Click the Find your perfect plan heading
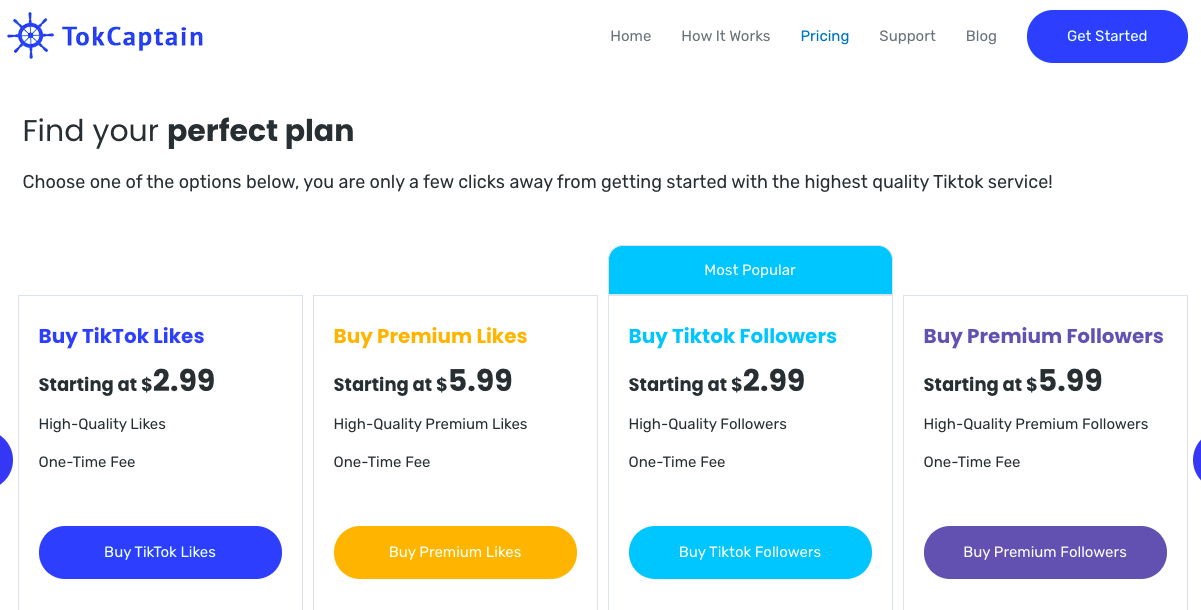This screenshot has width=1201, height=610. 188,131
